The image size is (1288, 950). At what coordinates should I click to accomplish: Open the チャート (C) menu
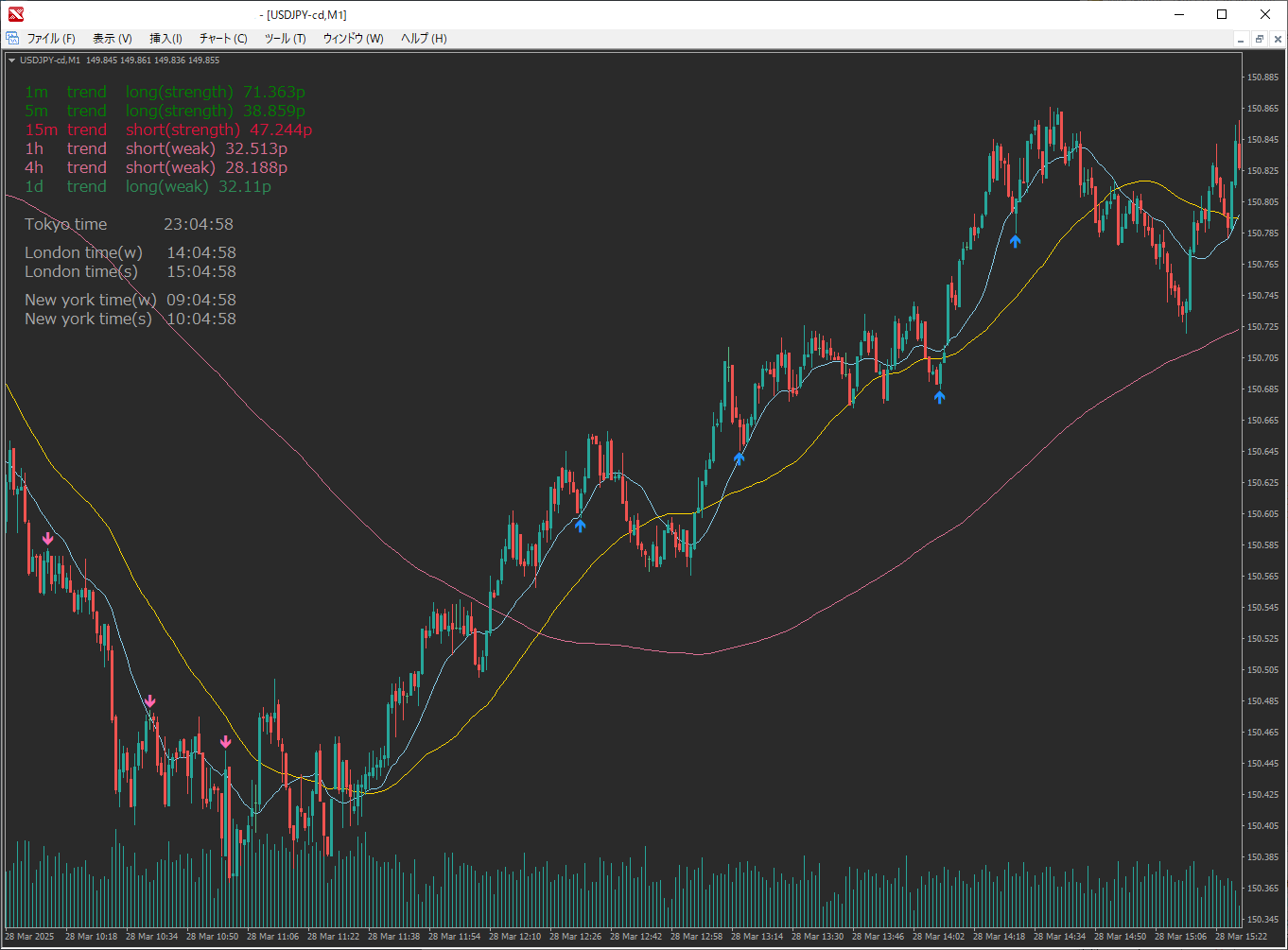223,39
